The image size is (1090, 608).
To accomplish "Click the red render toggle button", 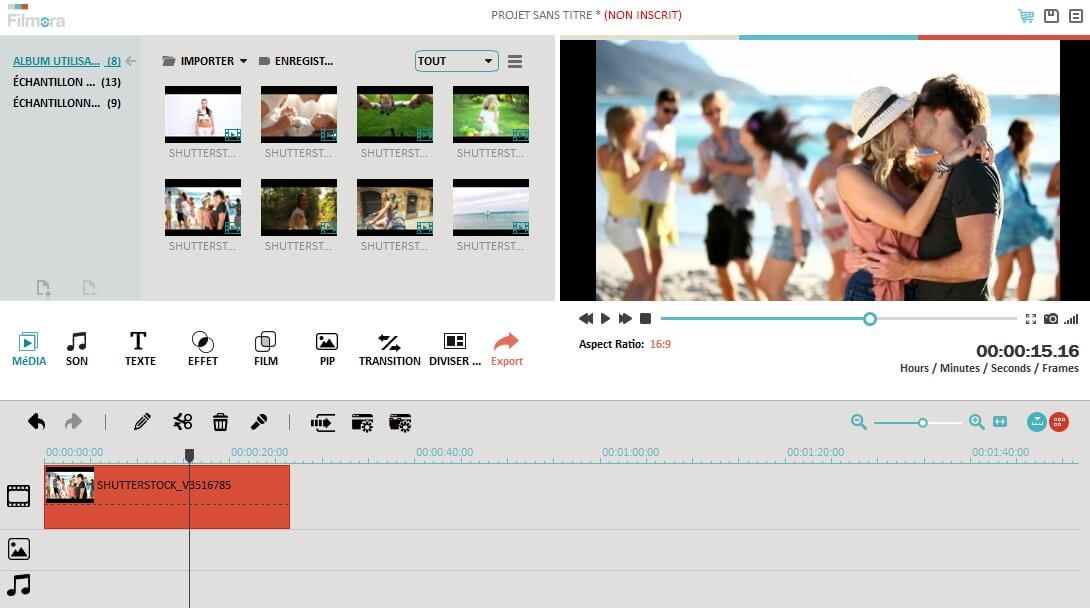I will coord(1058,422).
